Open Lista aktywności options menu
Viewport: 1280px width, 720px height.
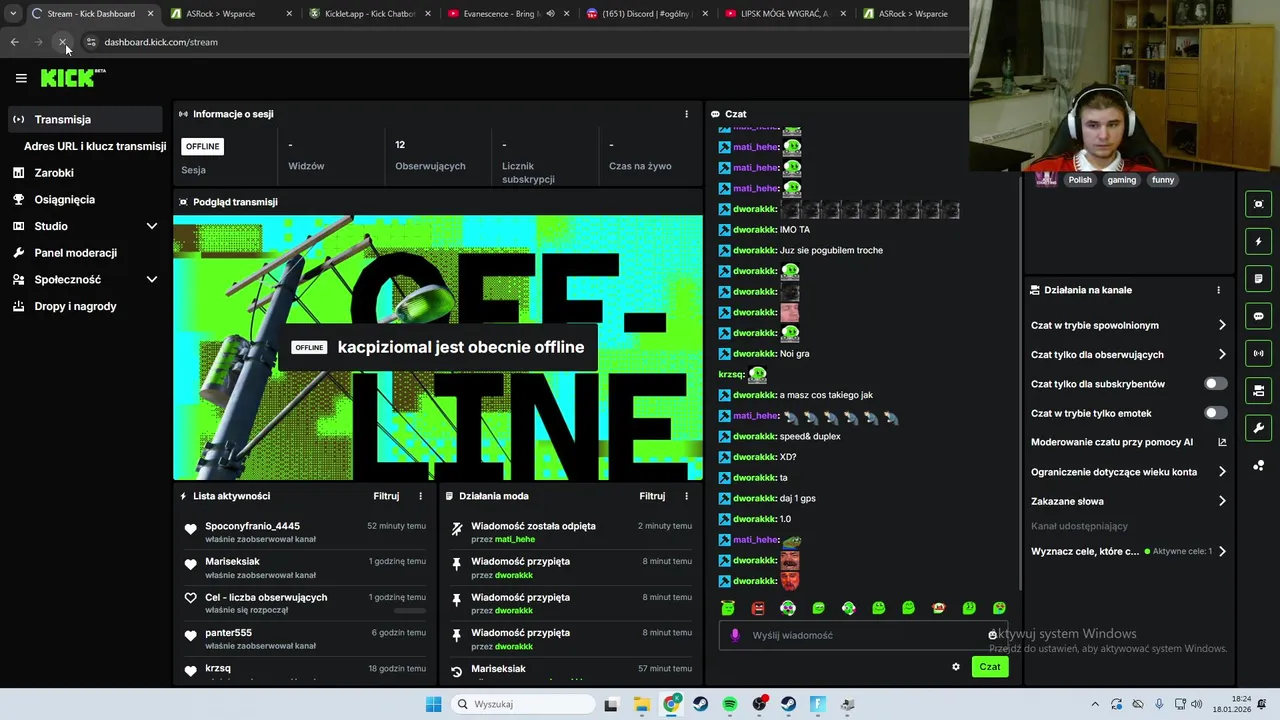pyautogui.click(x=420, y=496)
